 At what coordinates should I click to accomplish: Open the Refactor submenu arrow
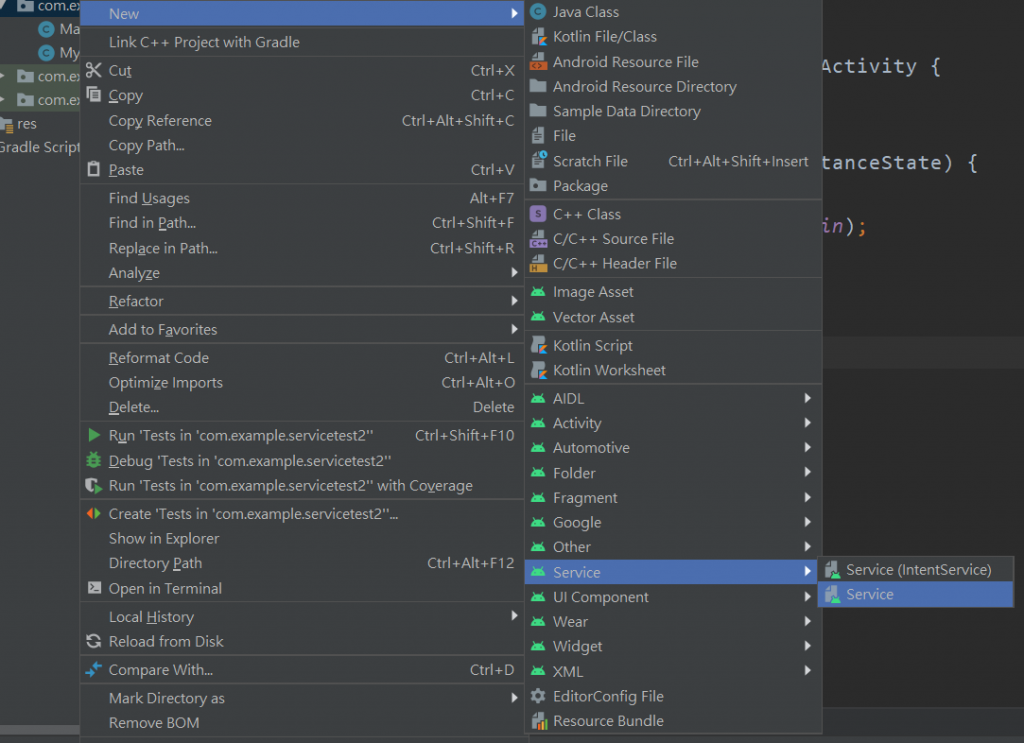[515, 301]
